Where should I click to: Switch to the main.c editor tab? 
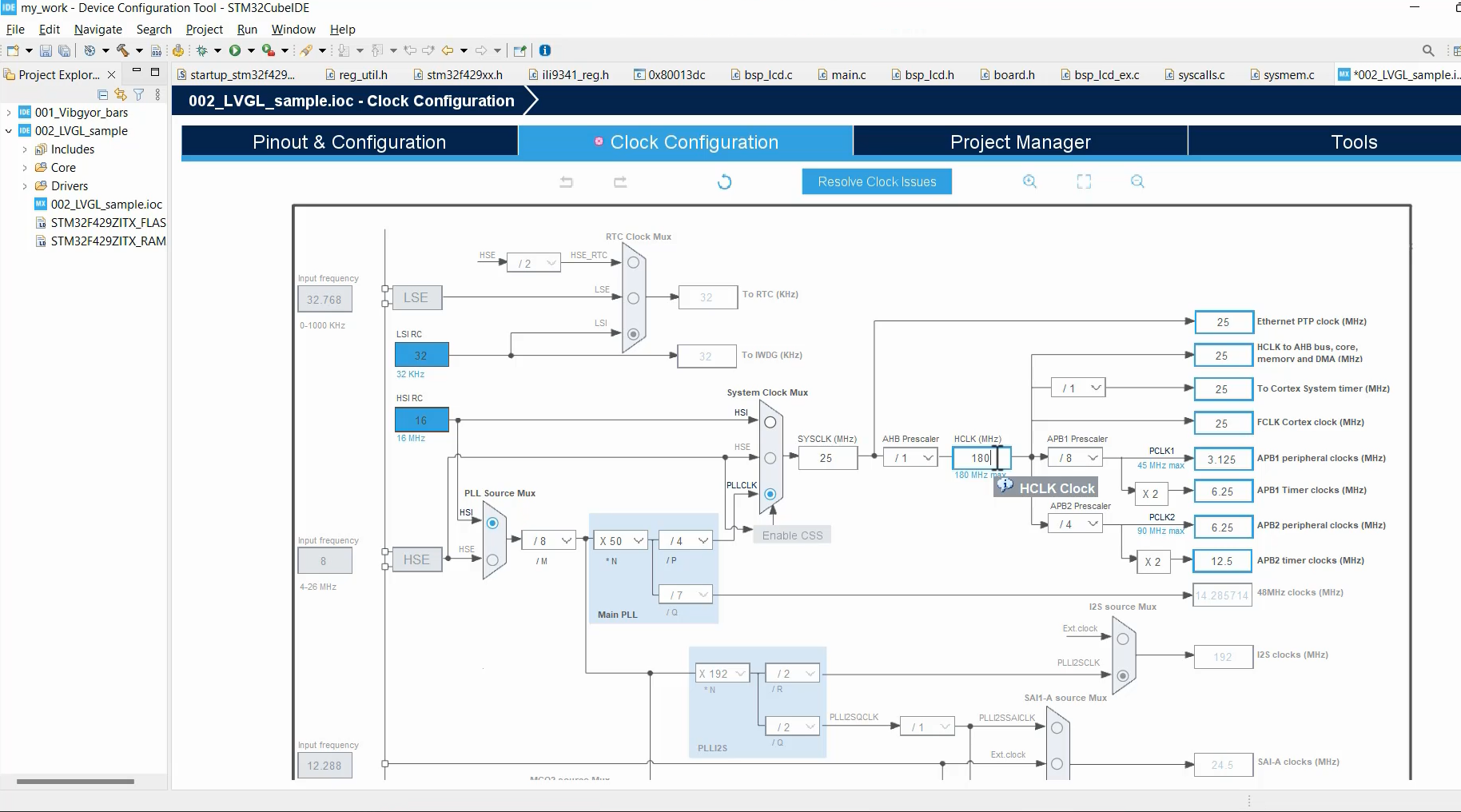pyautogui.click(x=842, y=75)
